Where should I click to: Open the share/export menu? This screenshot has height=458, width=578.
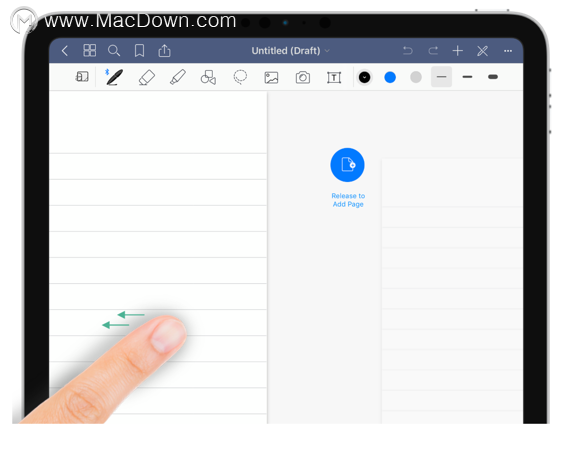click(164, 51)
